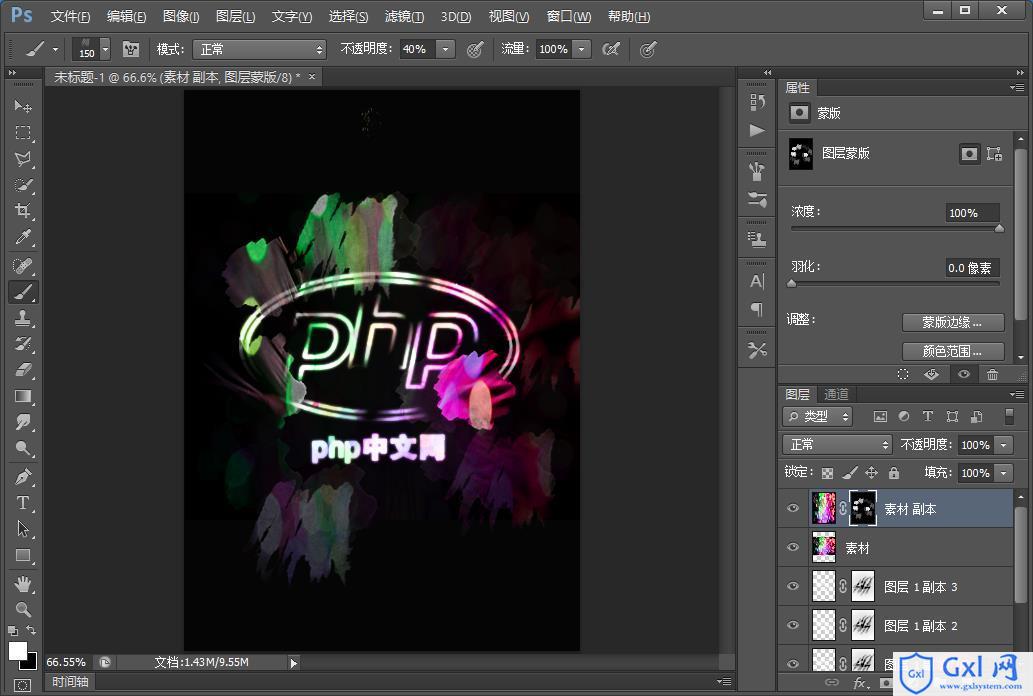Viewport: 1033px width, 696px height.
Task: Hide the 素材 layer
Action: [x=793, y=547]
